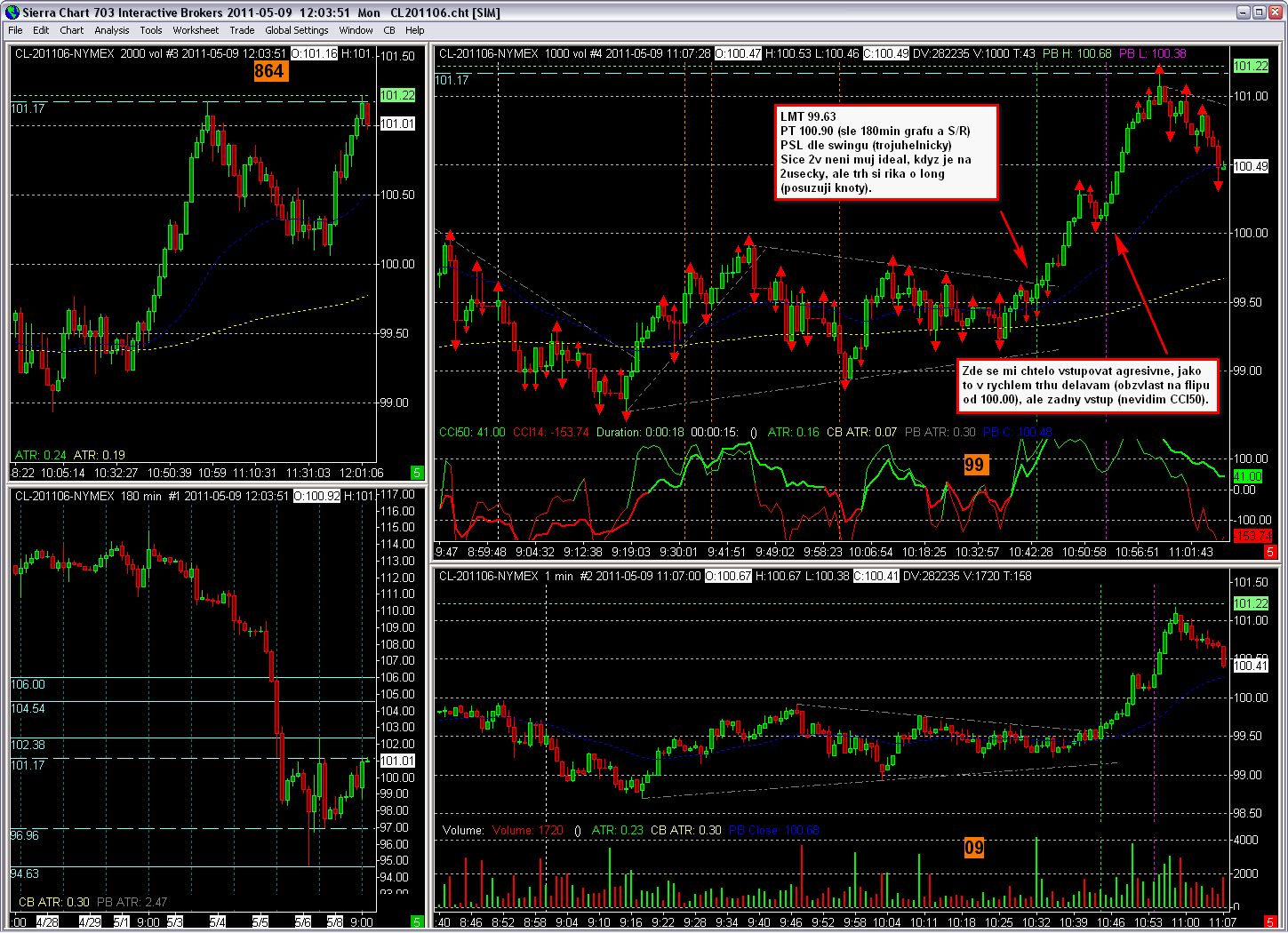The width and height of the screenshot is (1288, 933).
Task: Click the 'PB Close: 100.63' study label
Action: [774, 831]
